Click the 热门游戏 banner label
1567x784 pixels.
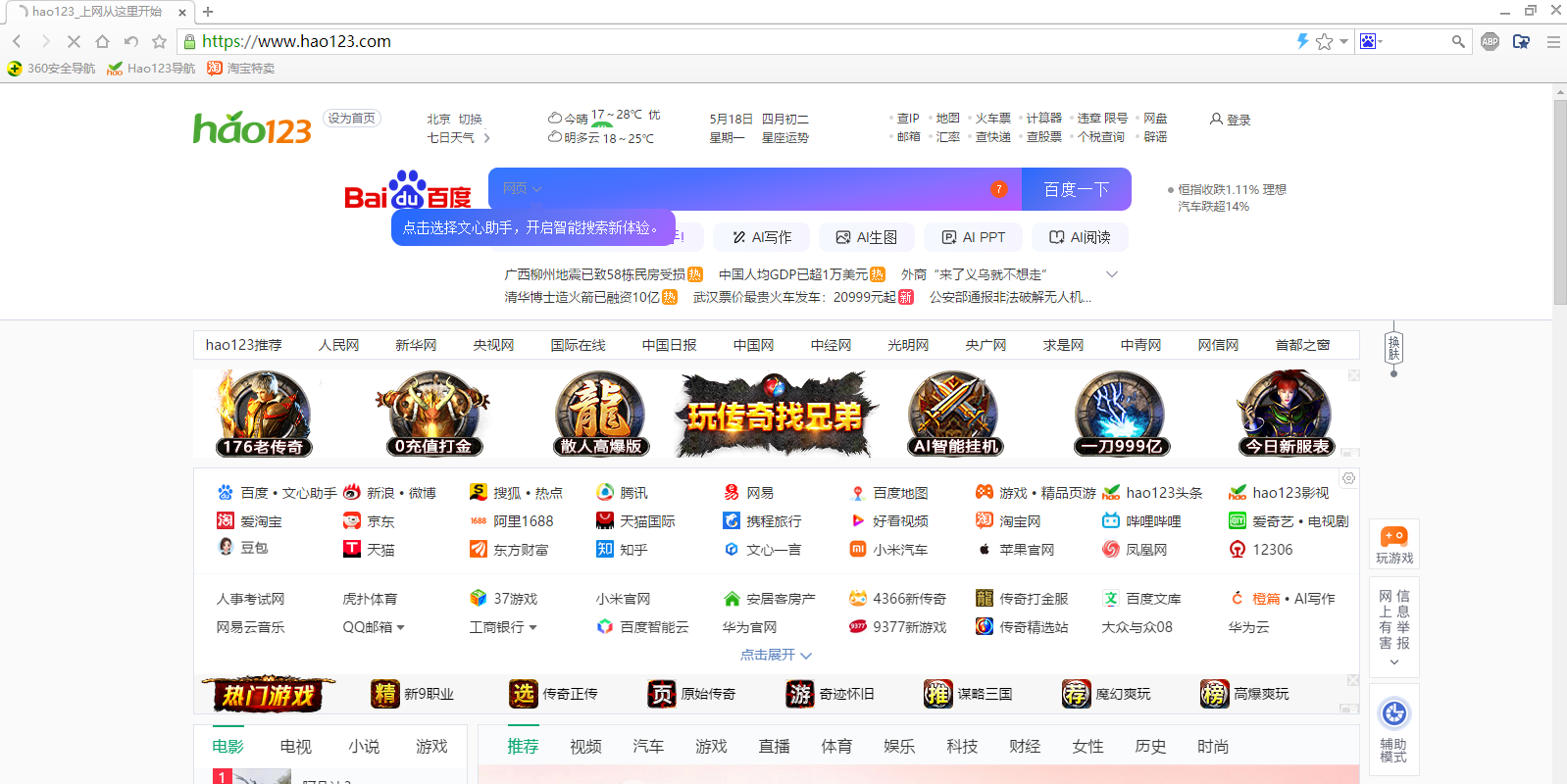coord(268,695)
